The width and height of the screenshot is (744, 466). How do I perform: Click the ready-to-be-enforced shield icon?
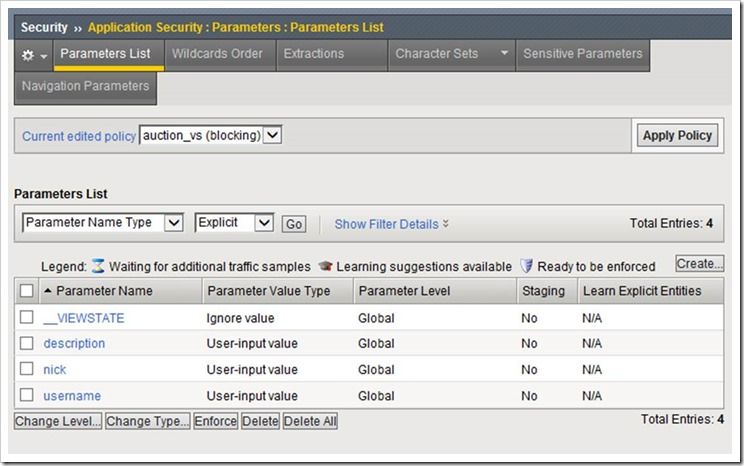coord(526,266)
